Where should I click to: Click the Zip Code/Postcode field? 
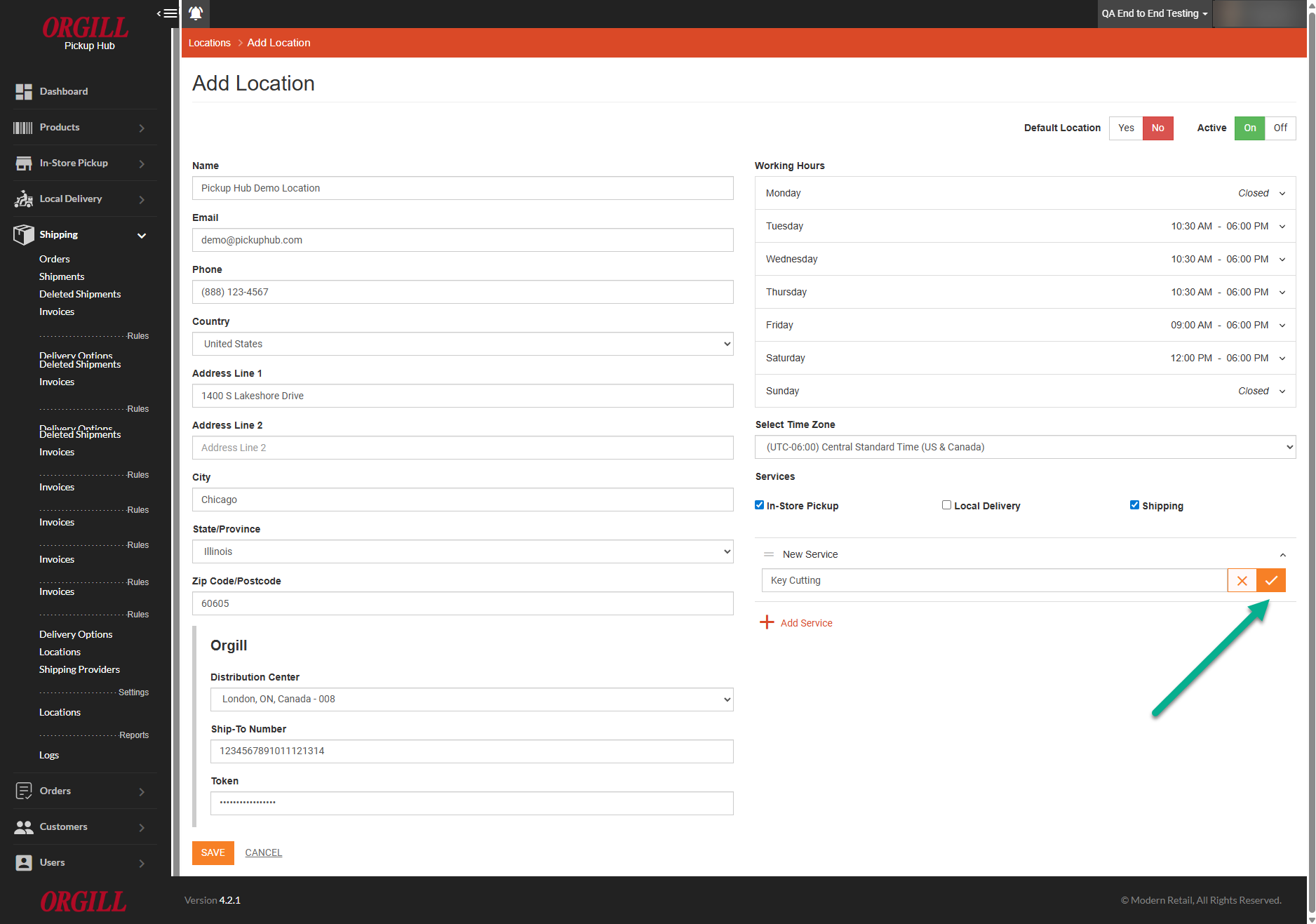click(463, 603)
